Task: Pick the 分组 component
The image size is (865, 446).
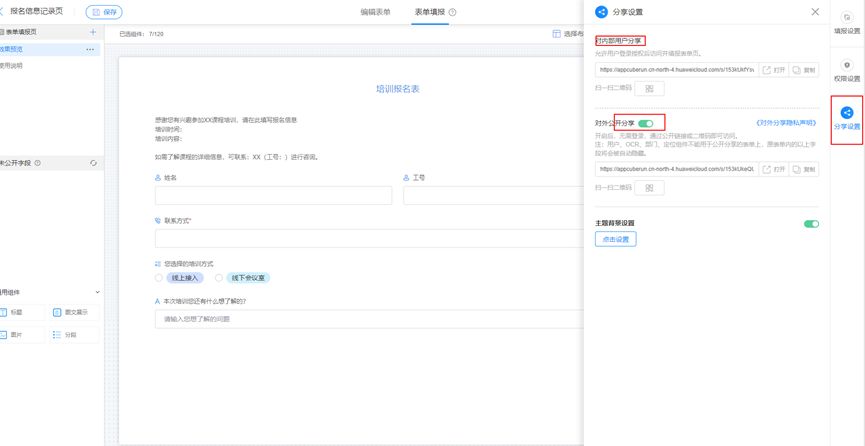Action: pyautogui.click(x=74, y=334)
